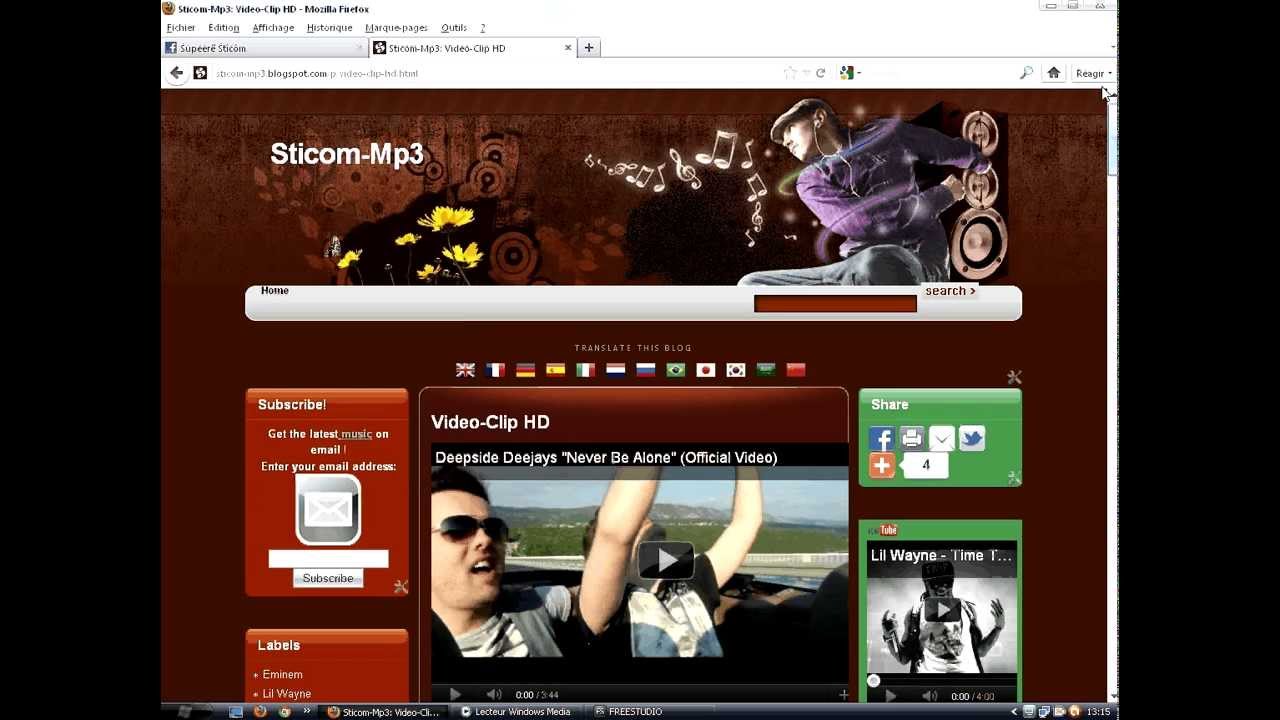Click the search > button
1280x720 pixels.
click(x=949, y=291)
